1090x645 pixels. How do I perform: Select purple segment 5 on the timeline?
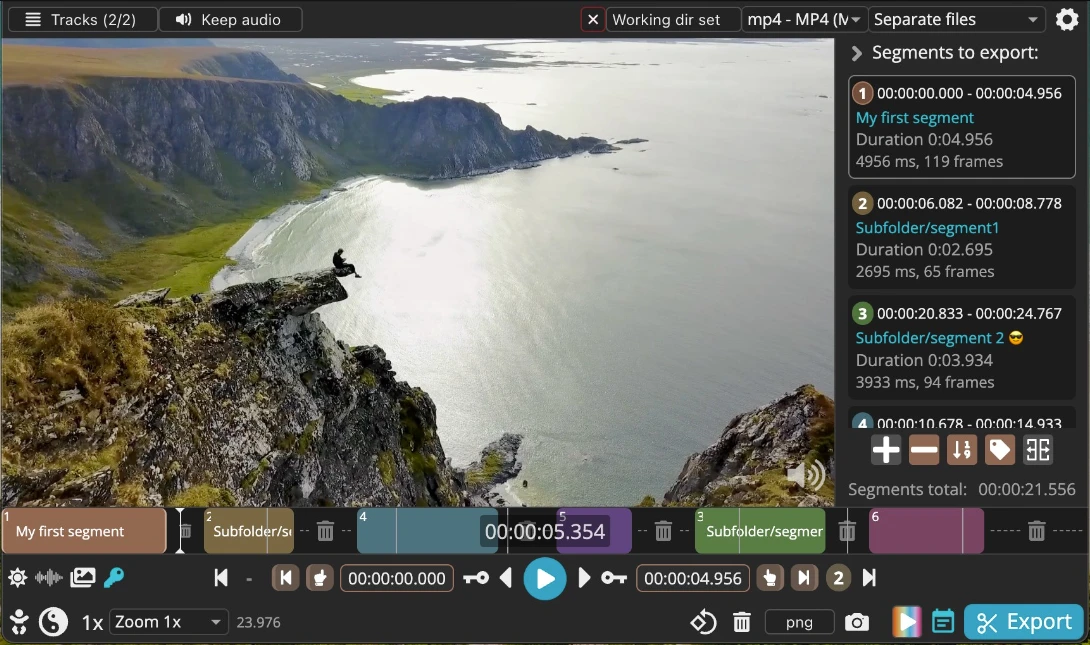point(594,531)
